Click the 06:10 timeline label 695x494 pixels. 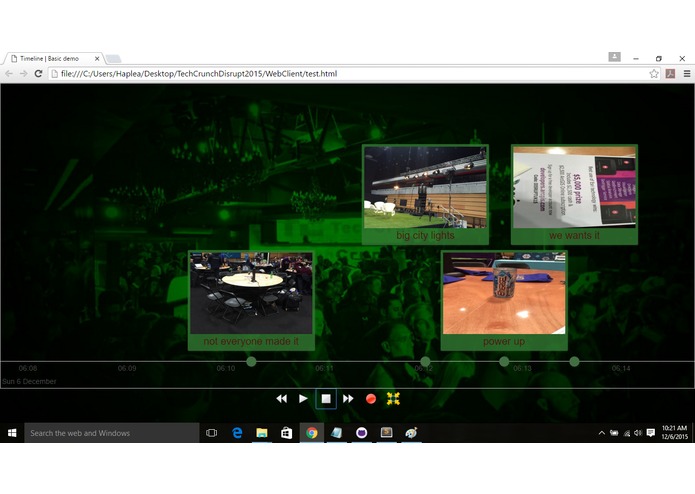coord(226,368)
